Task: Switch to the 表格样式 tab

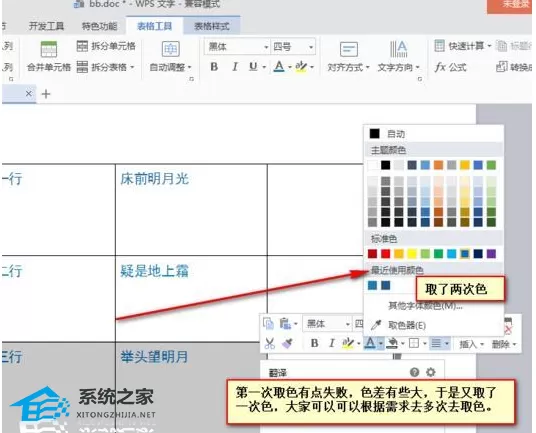Action: click(x=212, y=26)
